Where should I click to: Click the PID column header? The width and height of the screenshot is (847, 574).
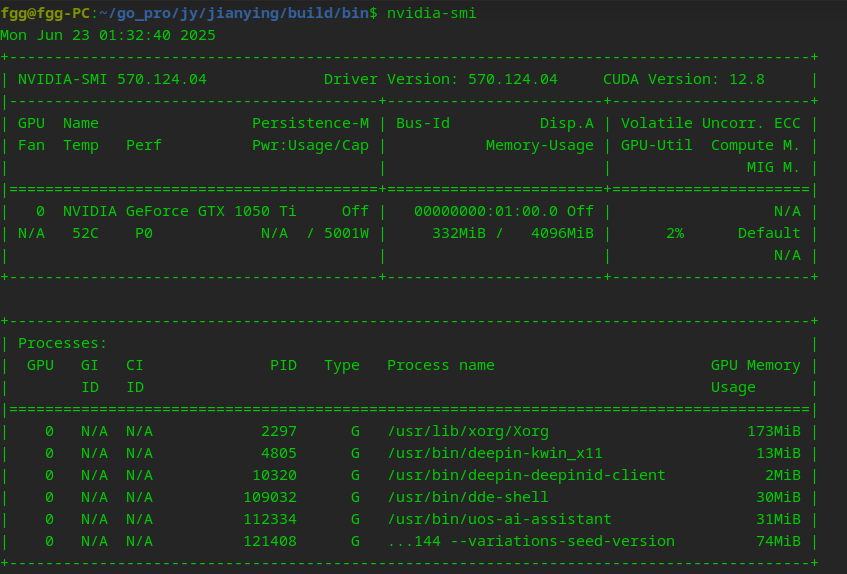284,366
